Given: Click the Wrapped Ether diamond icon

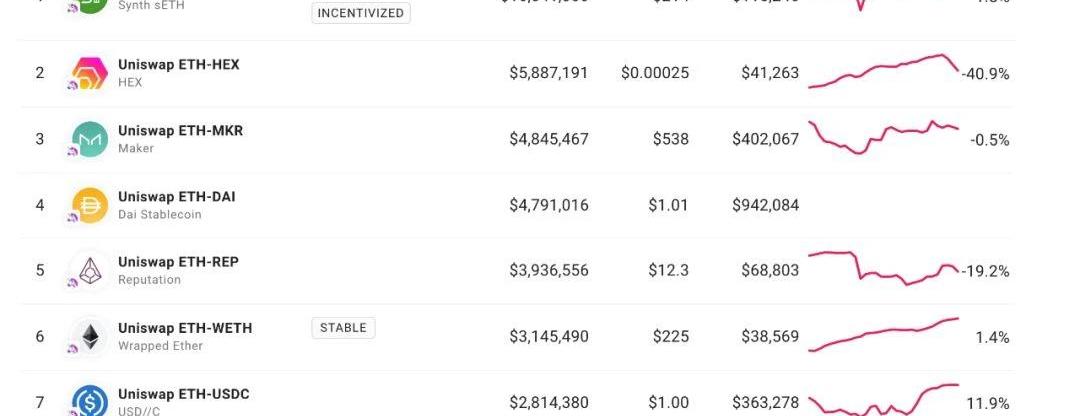Looking at the screenshot, I should [90, 337].
